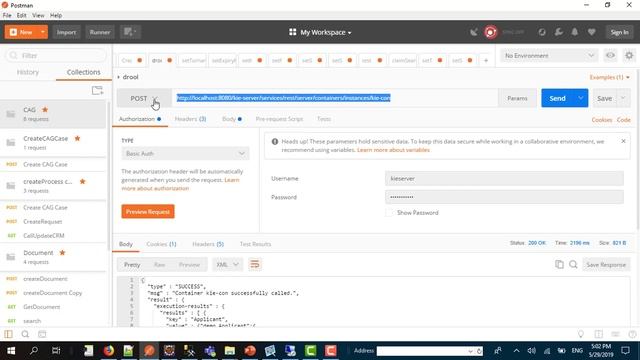Open Send button dropdown arrow
Image resolution: width=640 pixels, height=360 pixels.
[x=580, y=98]
